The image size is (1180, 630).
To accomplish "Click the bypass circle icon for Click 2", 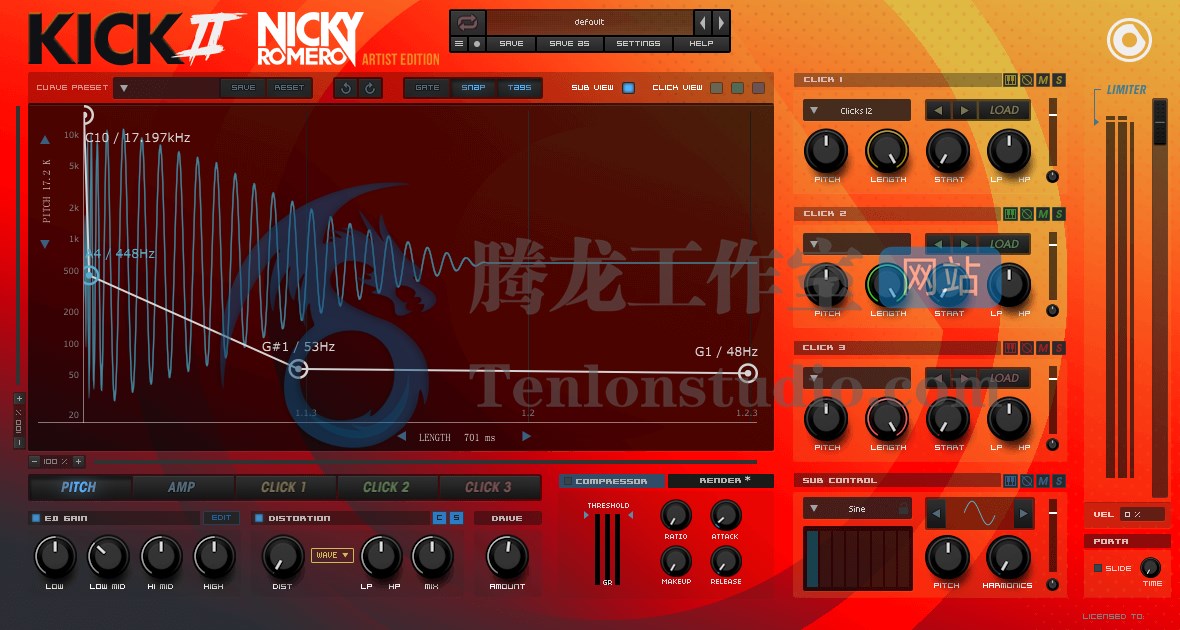I will pos(1026,215).
